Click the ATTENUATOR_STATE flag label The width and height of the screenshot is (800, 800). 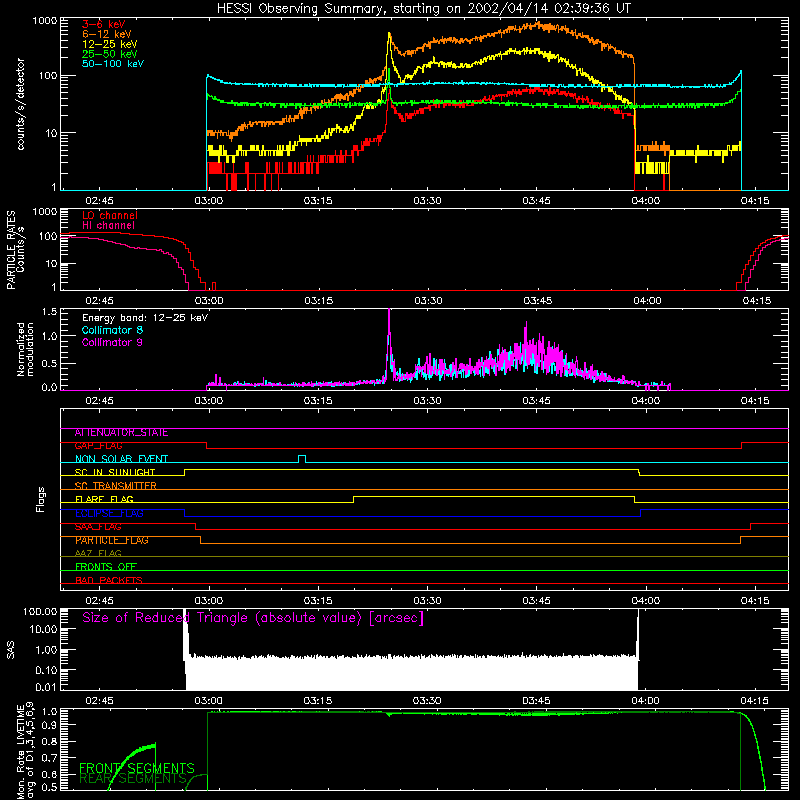pyautogui.click(x=121, y=433)
